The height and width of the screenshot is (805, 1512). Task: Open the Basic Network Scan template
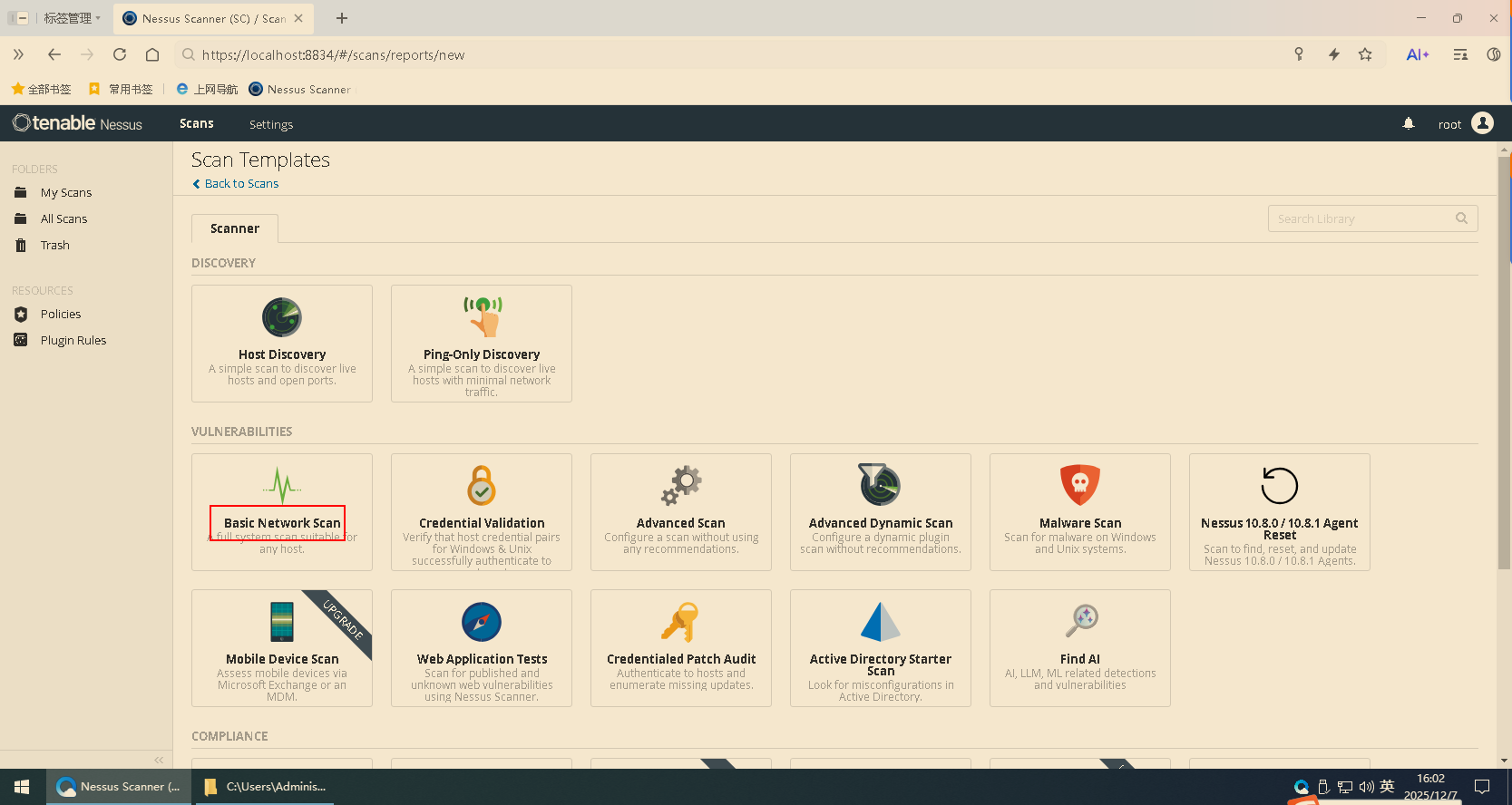point(282,522)
